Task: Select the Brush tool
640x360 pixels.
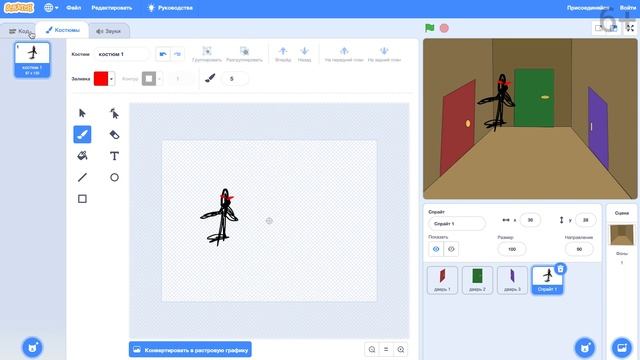Action: coord(82,134)
